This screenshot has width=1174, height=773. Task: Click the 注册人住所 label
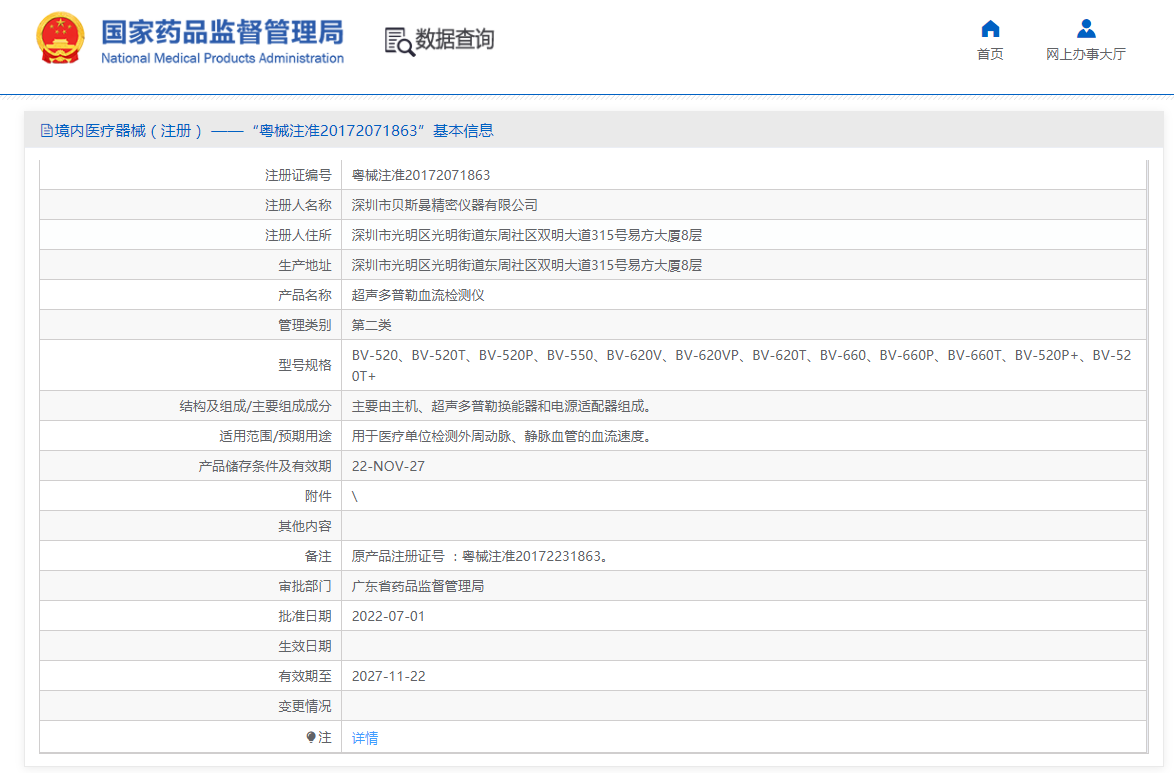point(298,234)
